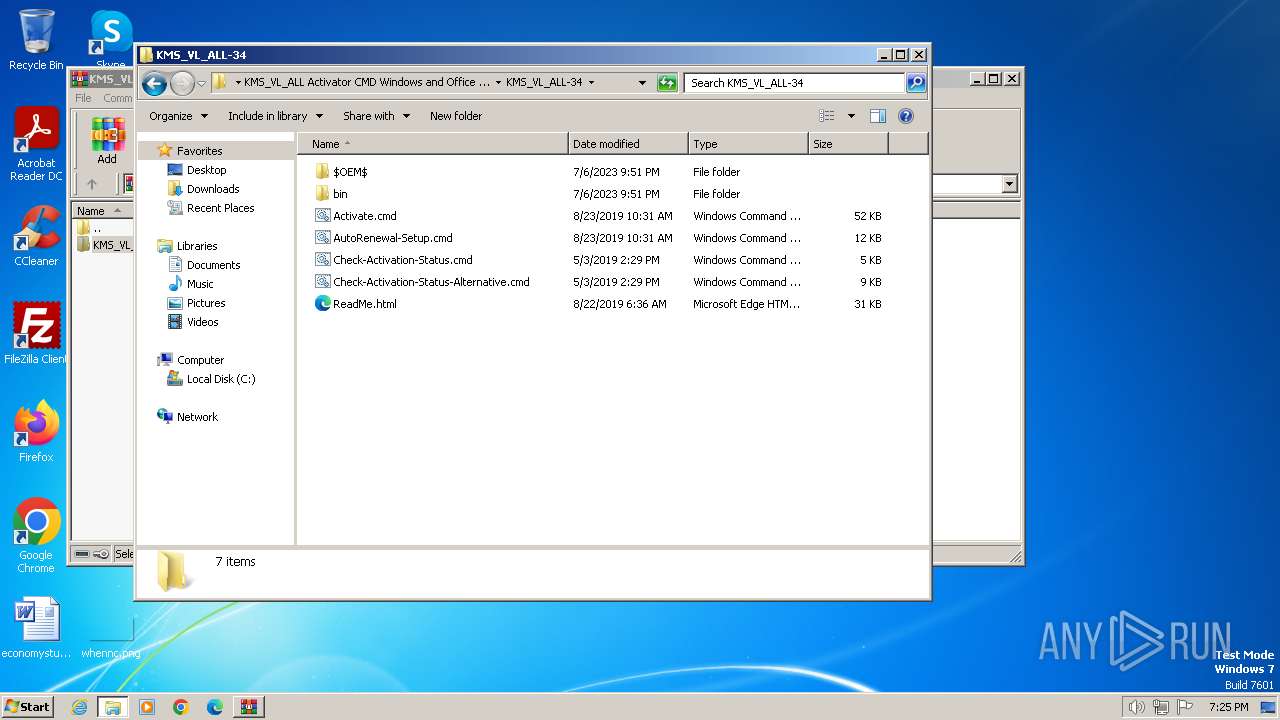
Task: Open Firefox desktop icon
Action: (x=36, y=431)
